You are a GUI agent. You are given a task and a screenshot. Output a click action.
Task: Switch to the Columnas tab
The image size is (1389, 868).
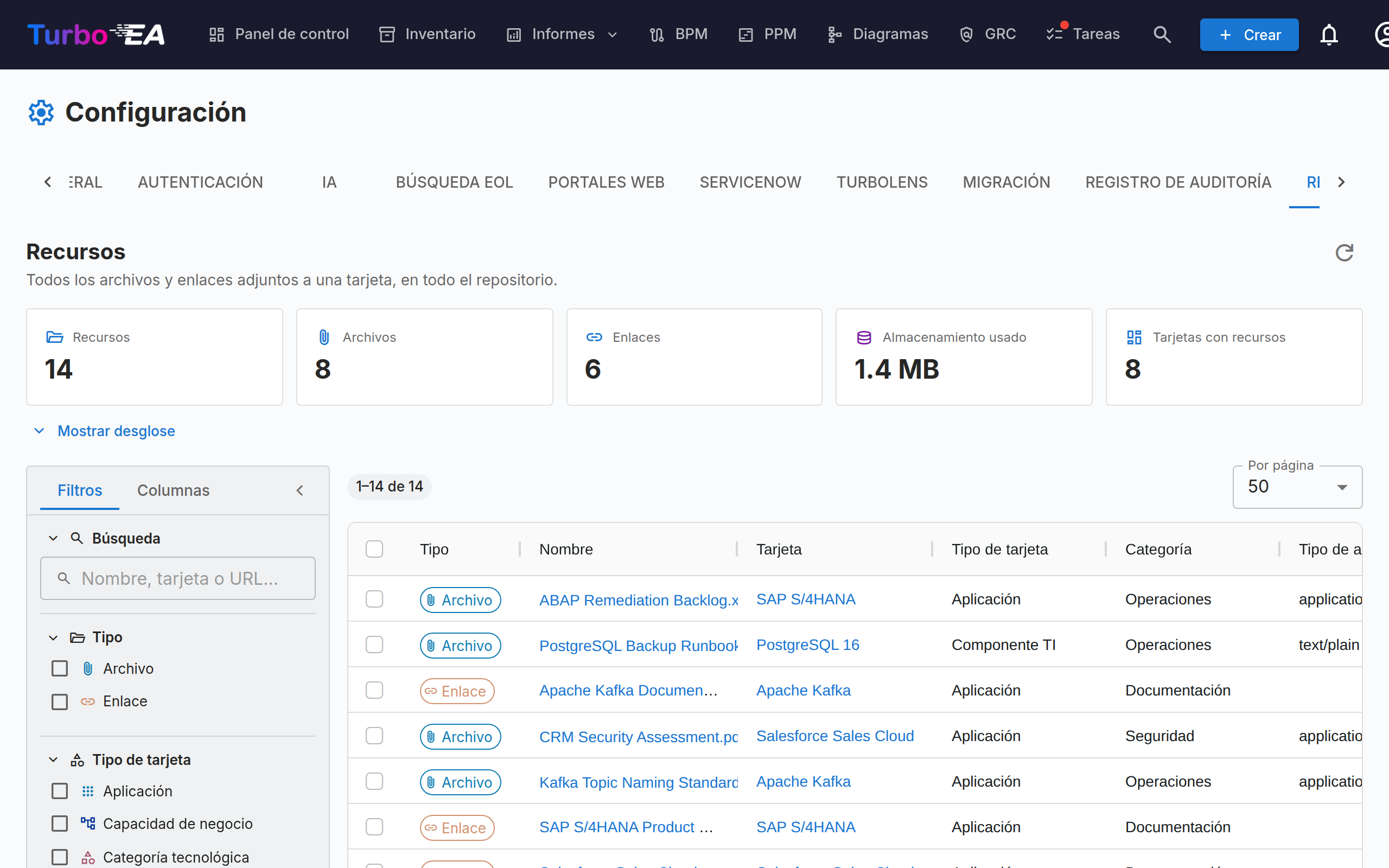coord(173,490)
